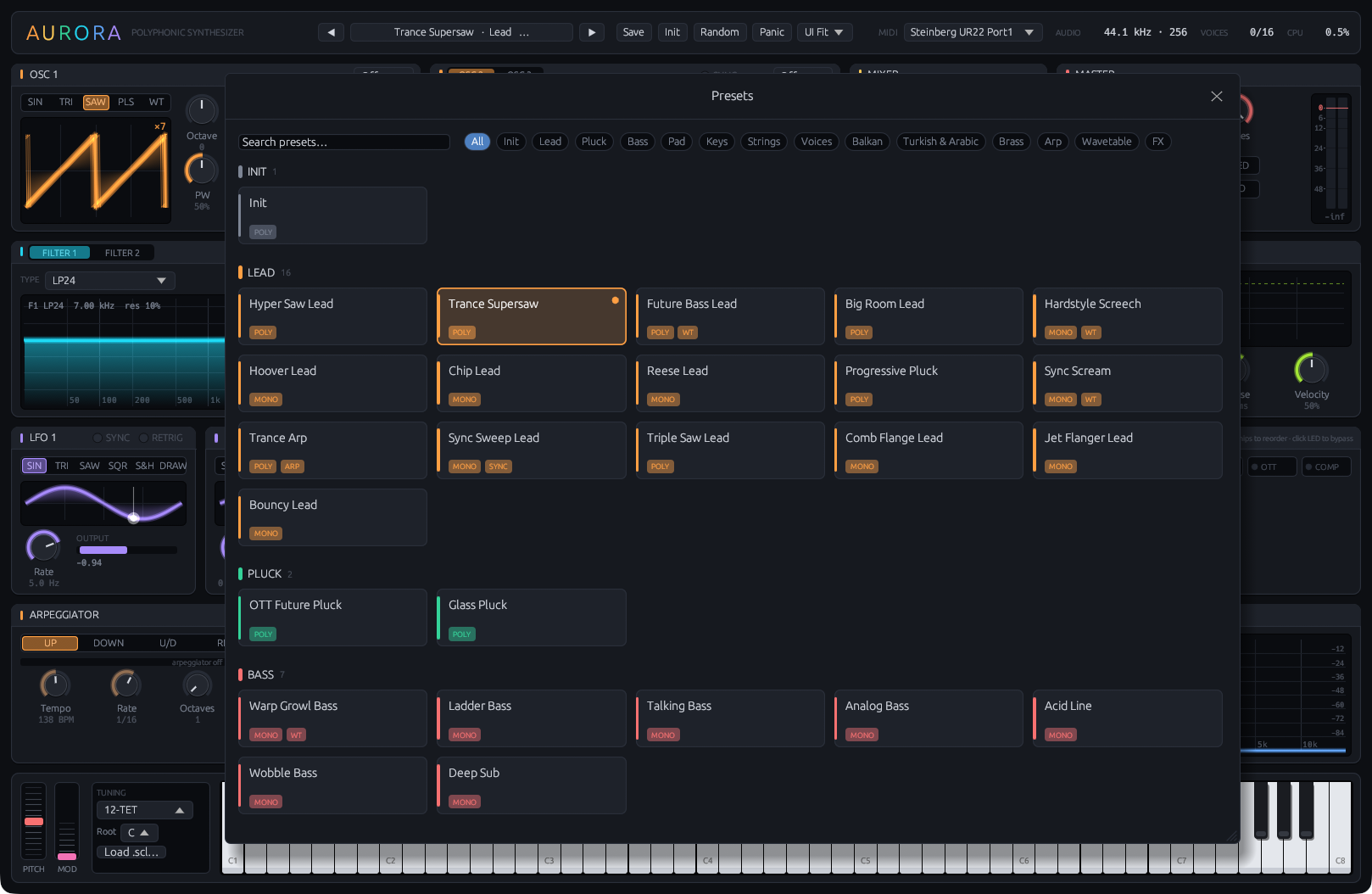Open the preset name dropdown Trance Supersaw

461,32
